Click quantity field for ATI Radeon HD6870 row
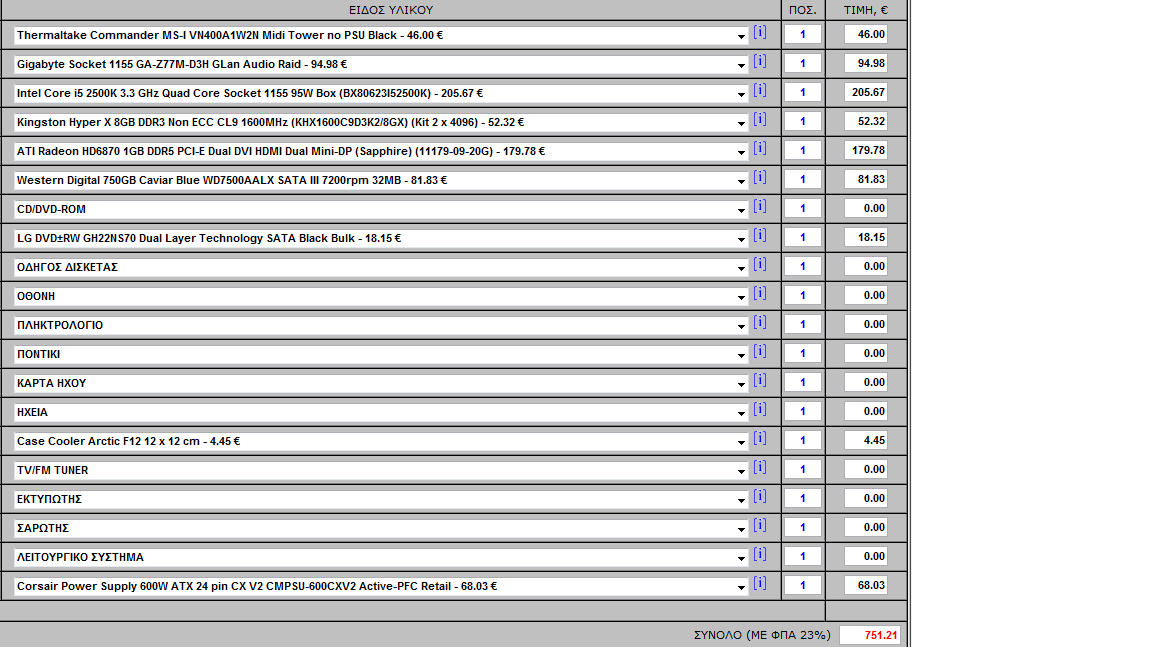 [x=802, y=151]
